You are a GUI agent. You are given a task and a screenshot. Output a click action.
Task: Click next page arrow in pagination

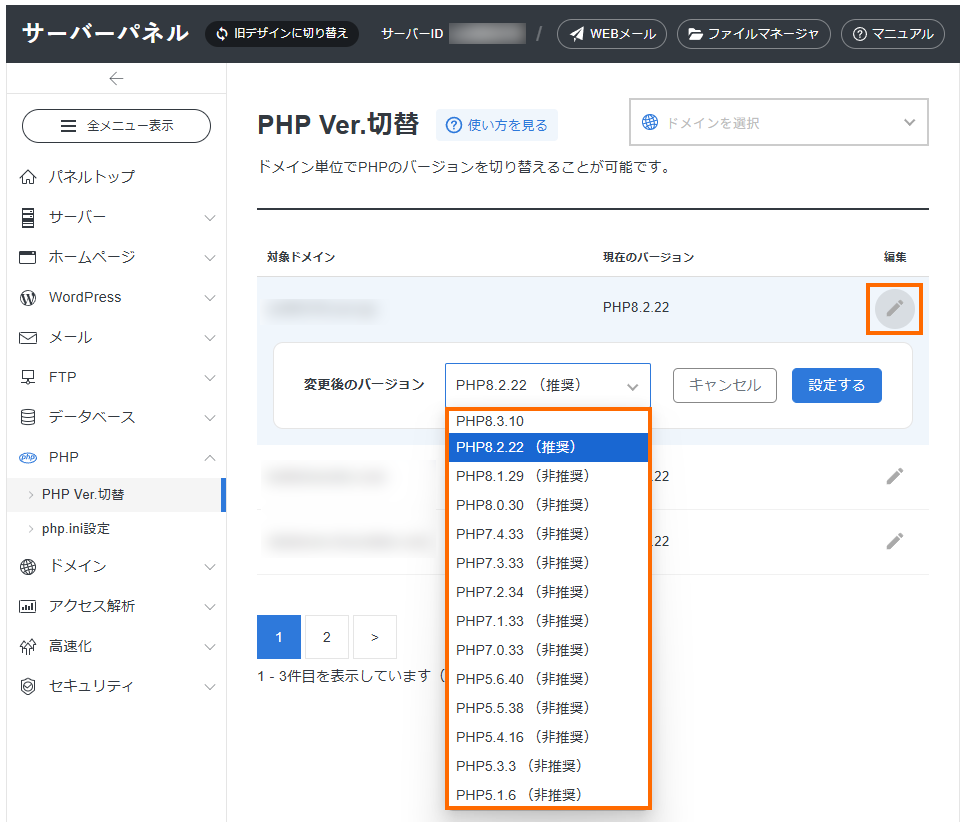coord(374,637)
